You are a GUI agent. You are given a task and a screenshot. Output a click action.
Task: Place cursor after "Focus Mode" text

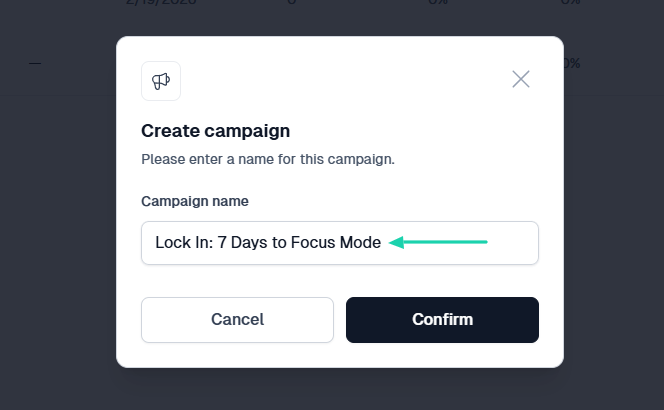pyautogui.click(x=382, y=242)
